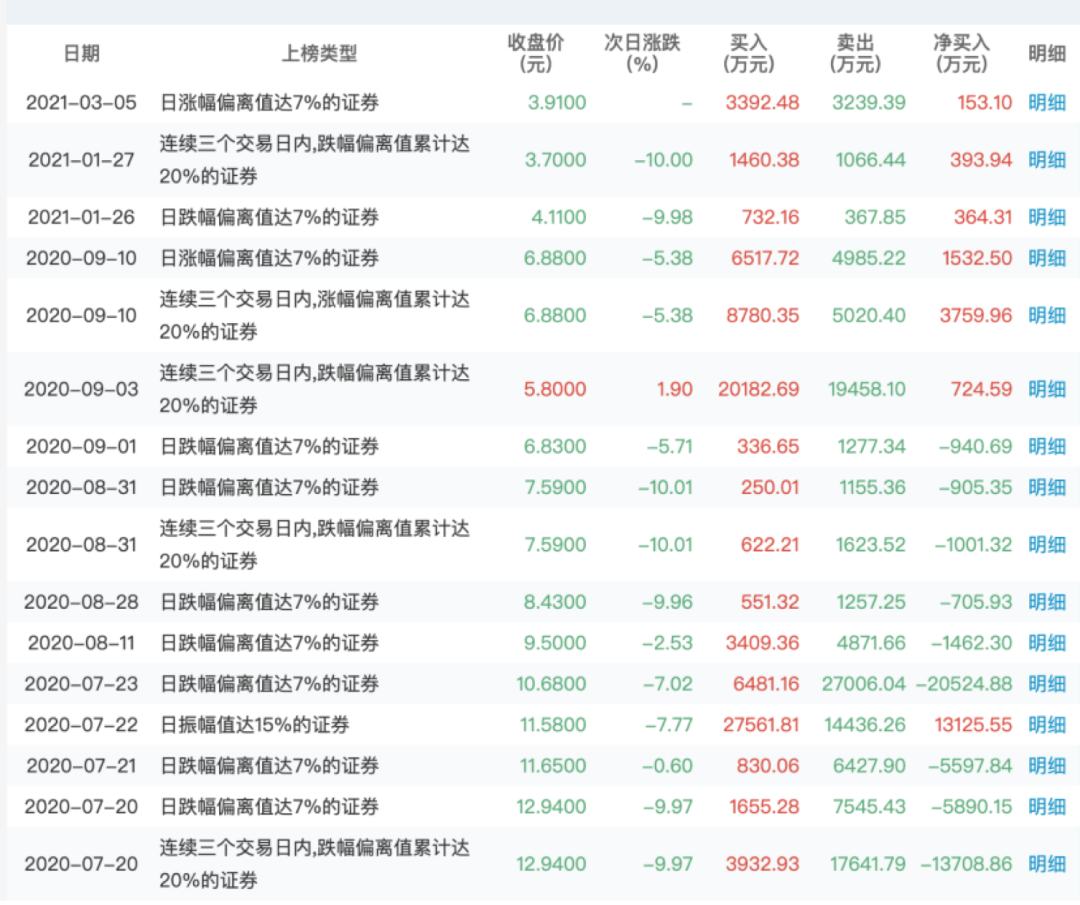Click the closing price 11.5800
Screen dimensions: 1080x905
552,725
